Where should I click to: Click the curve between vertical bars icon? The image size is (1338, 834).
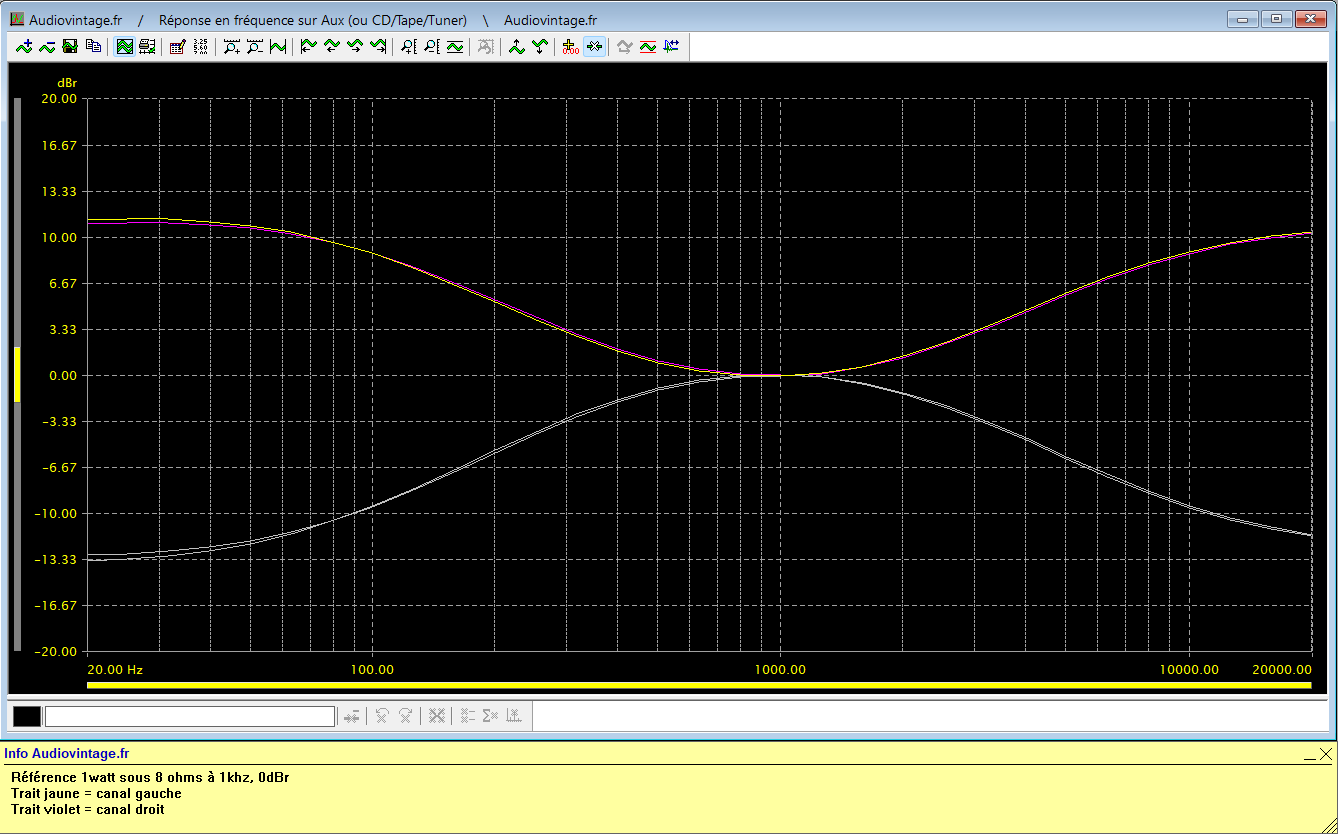coord(278,46)
